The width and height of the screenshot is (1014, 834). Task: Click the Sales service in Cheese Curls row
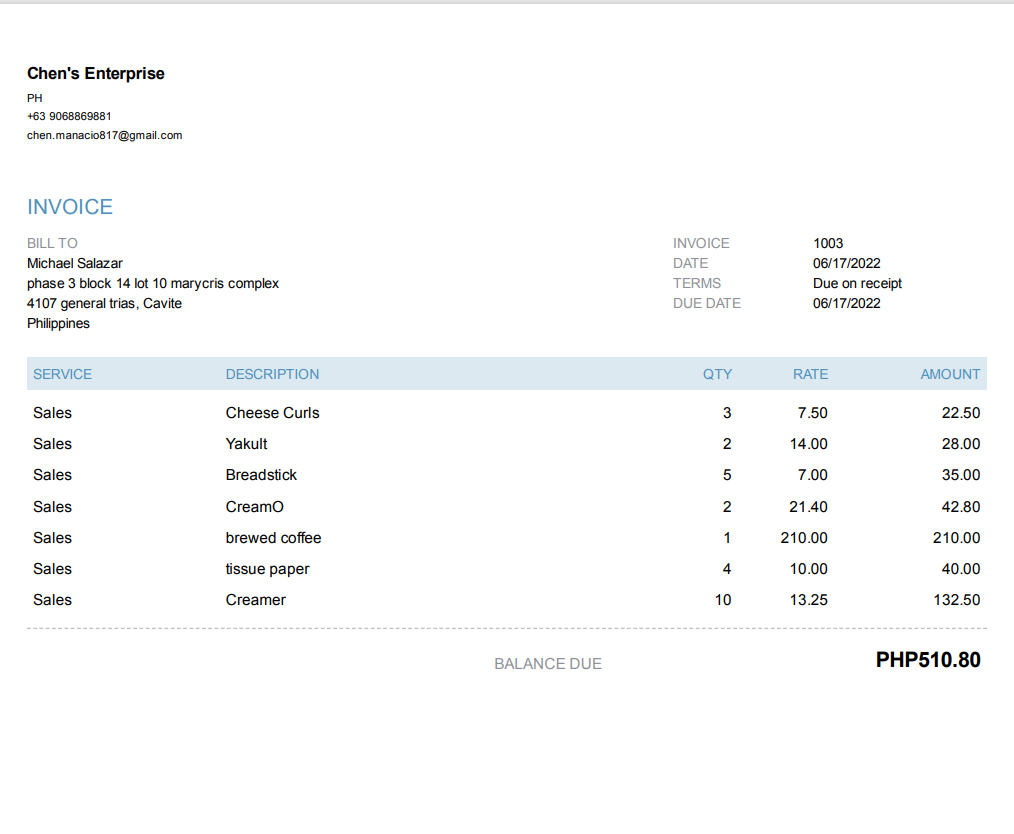(52, 412)
